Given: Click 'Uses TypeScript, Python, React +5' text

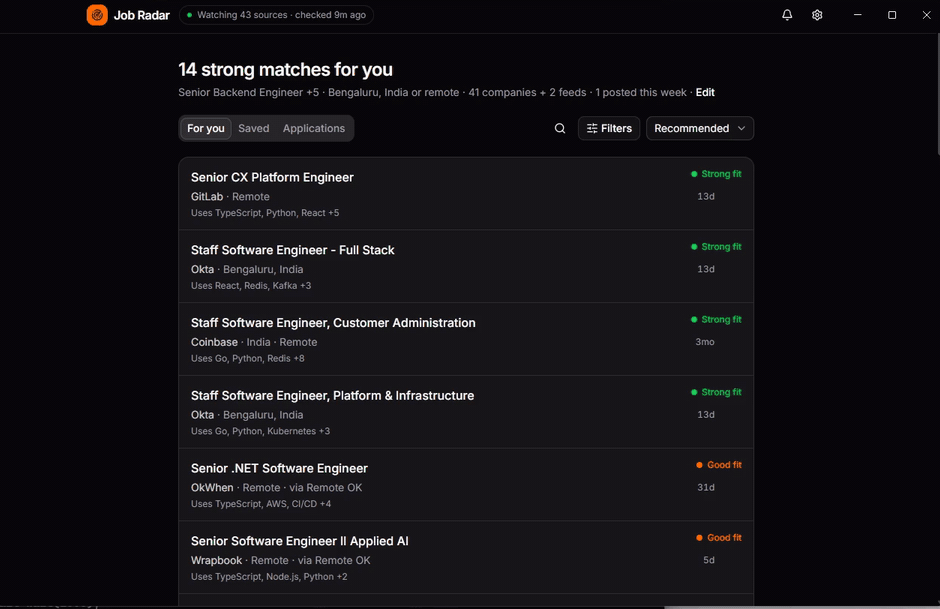Looking at the screenshot, I should 265,213.
